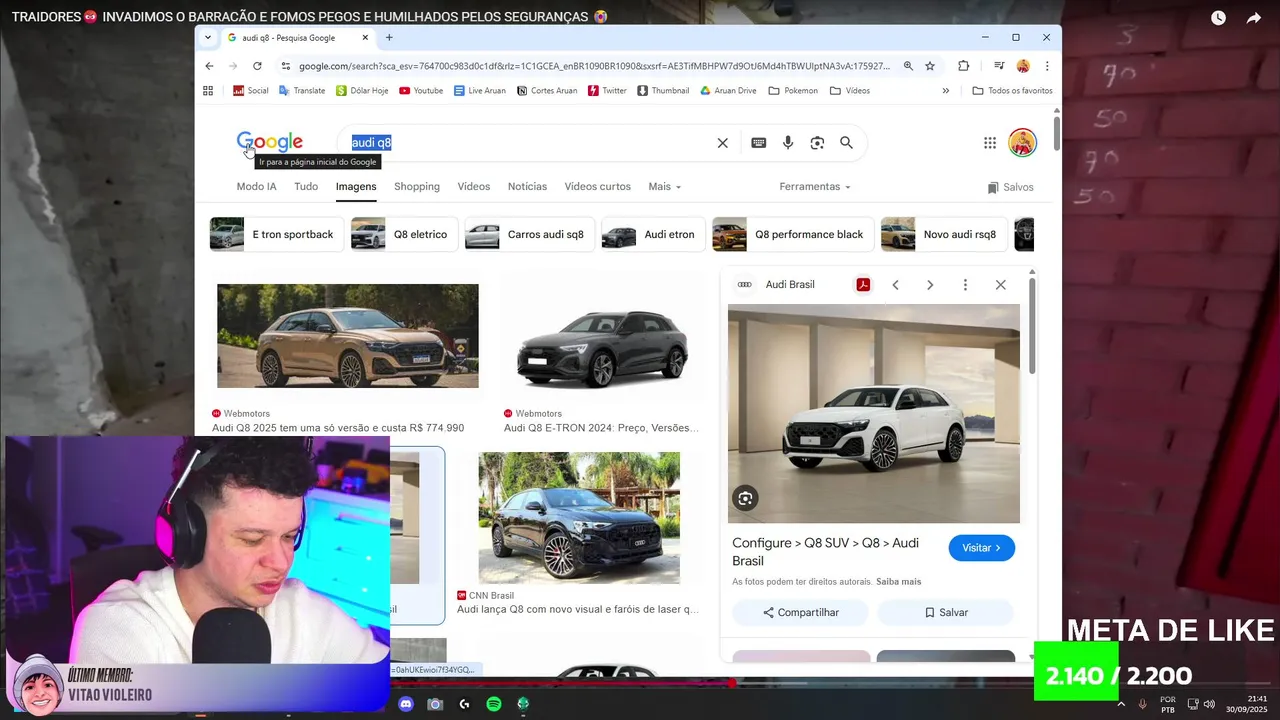The height and width of the screenshot is (720, 1280).
Task: Switch to the 'Modo IA' tab
Action: 256,187
